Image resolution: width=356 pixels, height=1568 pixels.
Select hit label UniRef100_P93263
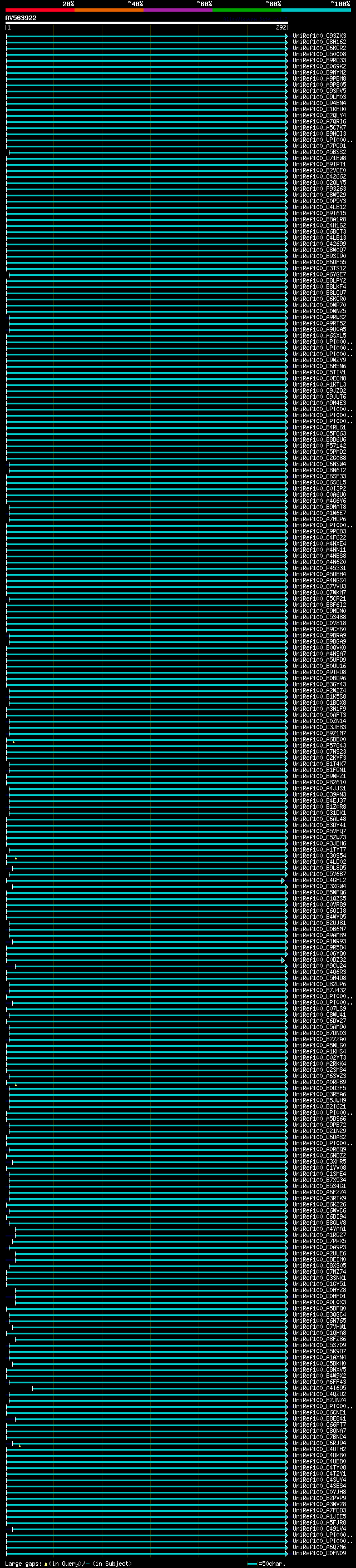(x=319, y=189)
